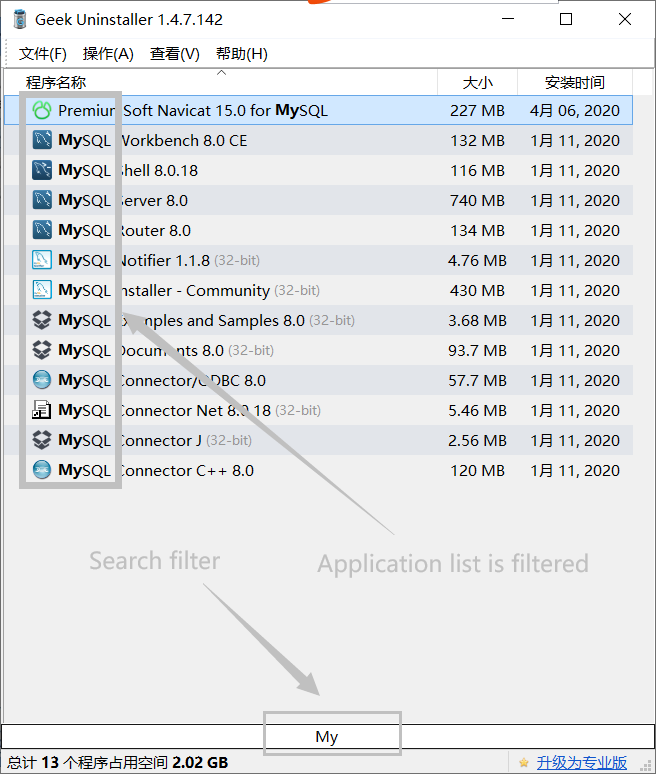Select the Navicat 15.0 for MySQL row
The height and width of the screenshot is (774, 656).
(318, 111)
